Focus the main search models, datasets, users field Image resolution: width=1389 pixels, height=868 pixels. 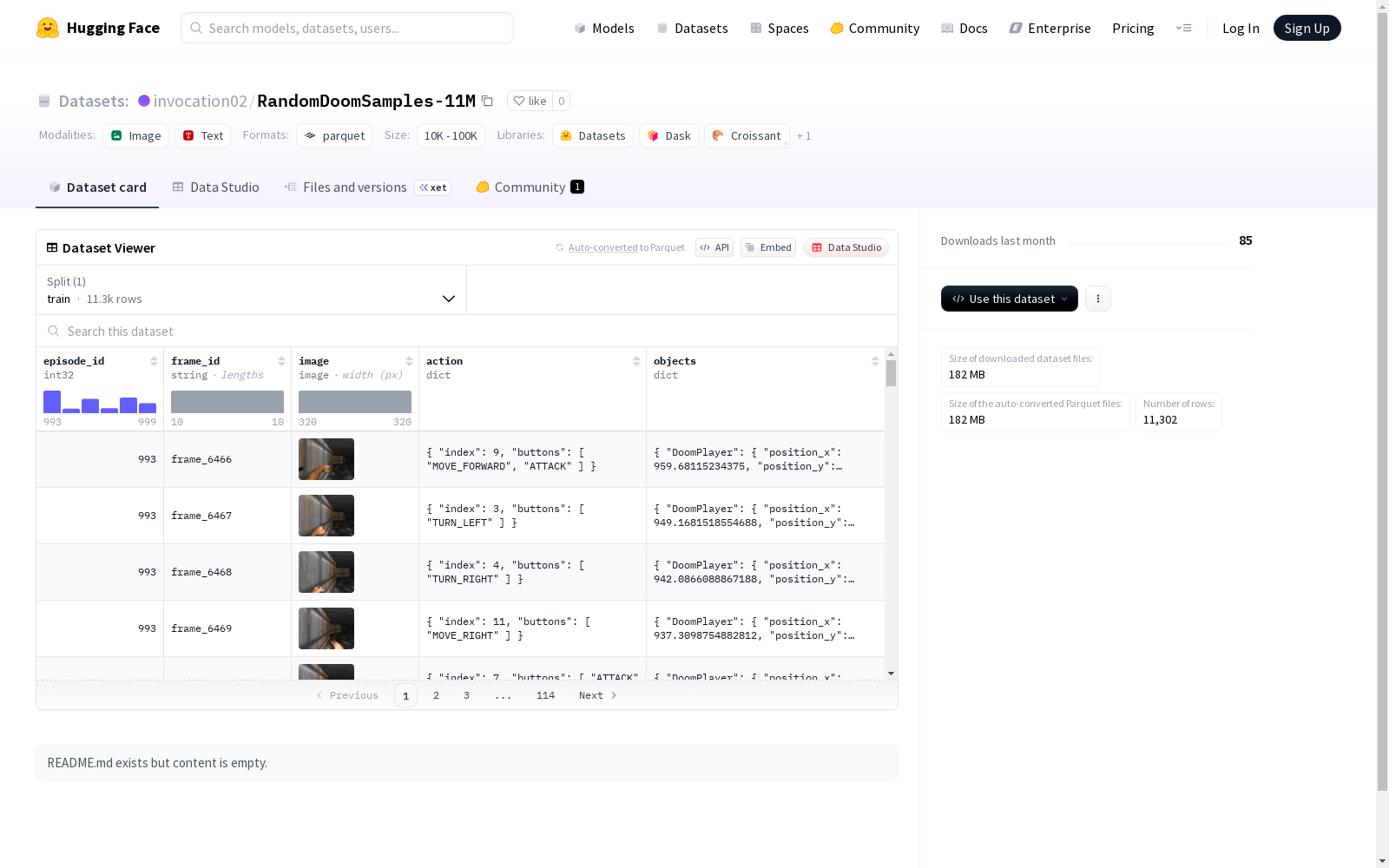tap(347, 28)
